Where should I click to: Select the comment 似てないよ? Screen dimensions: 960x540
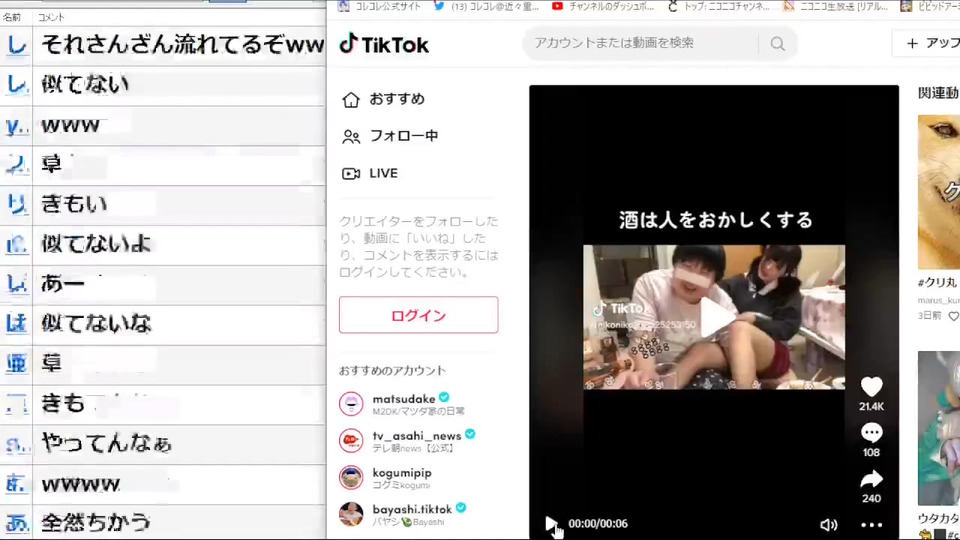click(x=96, y=244)
